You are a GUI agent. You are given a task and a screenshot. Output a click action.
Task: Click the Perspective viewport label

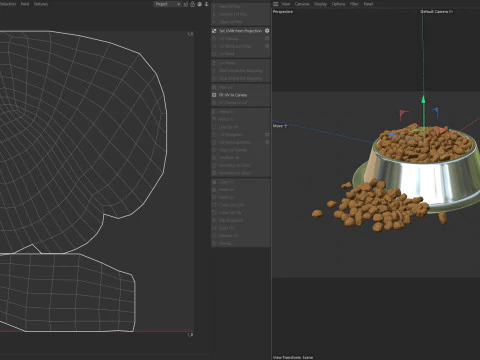pos(283,12)
